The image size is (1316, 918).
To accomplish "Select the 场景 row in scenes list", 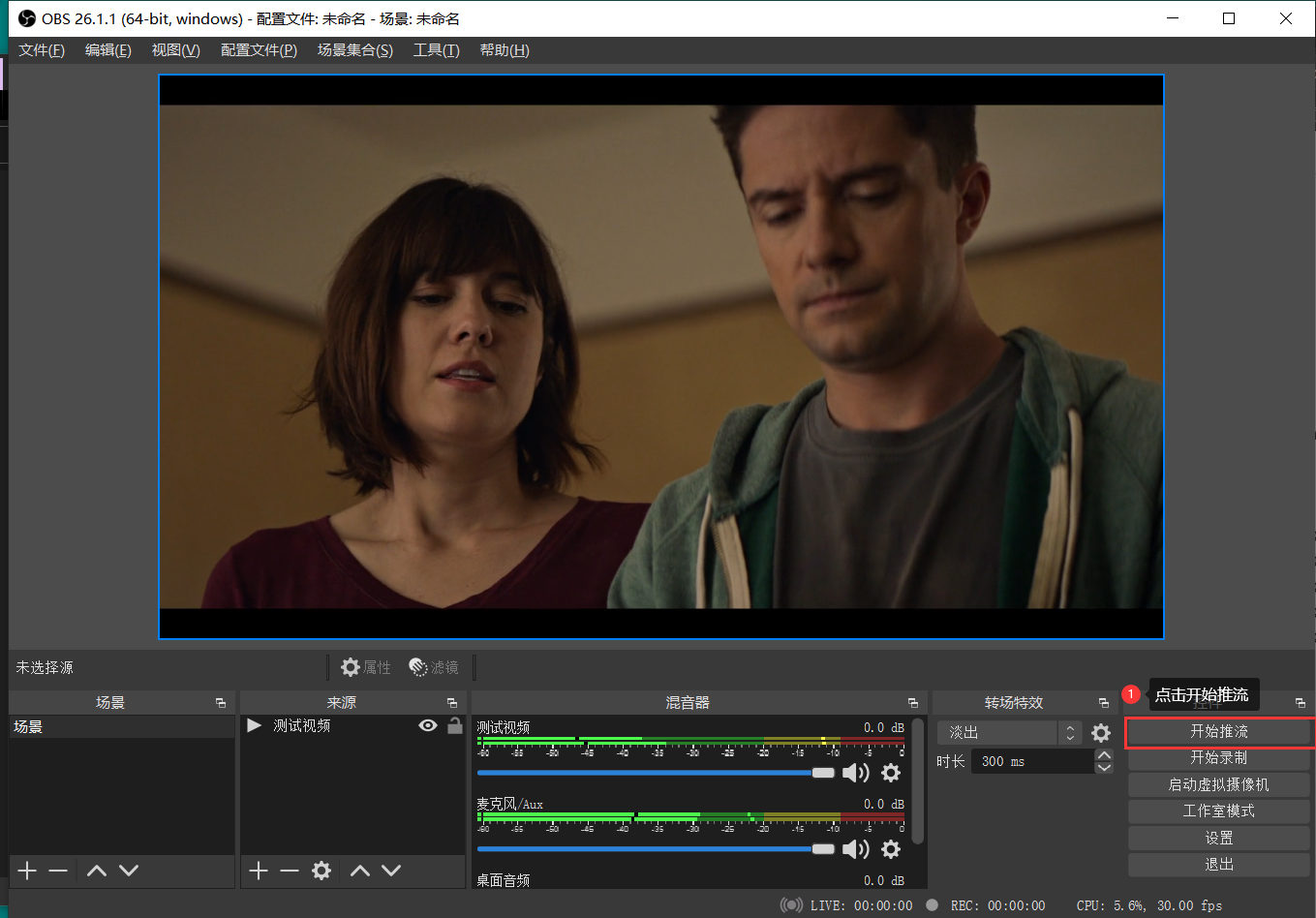I will [122, 726].
